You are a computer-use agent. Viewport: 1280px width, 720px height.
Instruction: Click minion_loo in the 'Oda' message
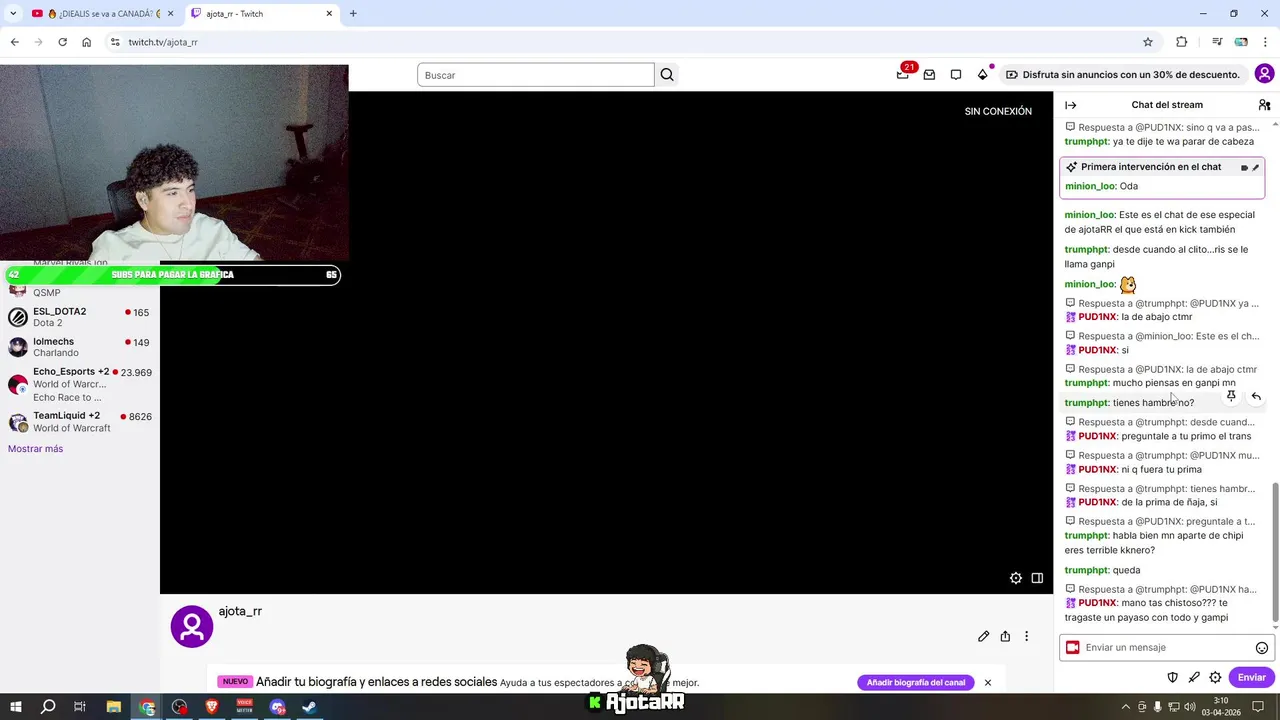click(x=1090, y=186)
